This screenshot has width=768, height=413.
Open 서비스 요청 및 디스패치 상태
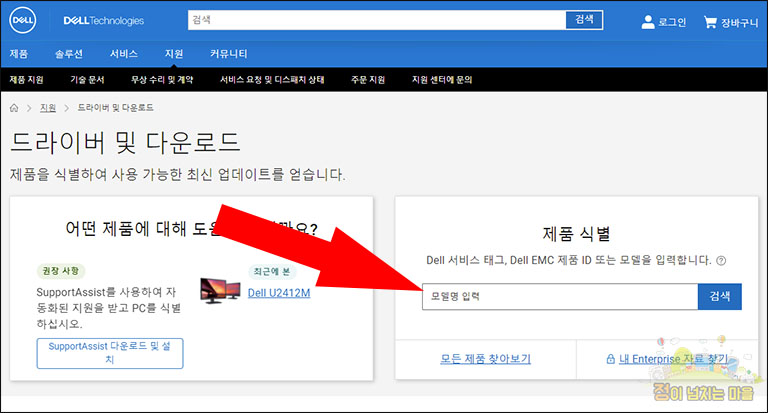coord(272,80)
